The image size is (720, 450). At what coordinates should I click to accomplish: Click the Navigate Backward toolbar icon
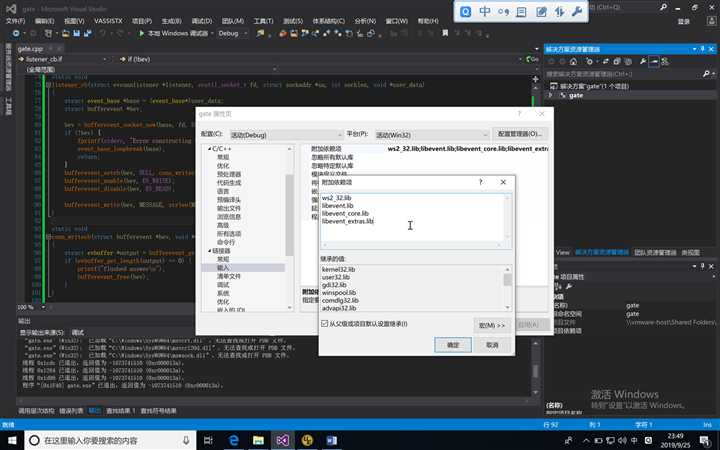coord(16,33)
